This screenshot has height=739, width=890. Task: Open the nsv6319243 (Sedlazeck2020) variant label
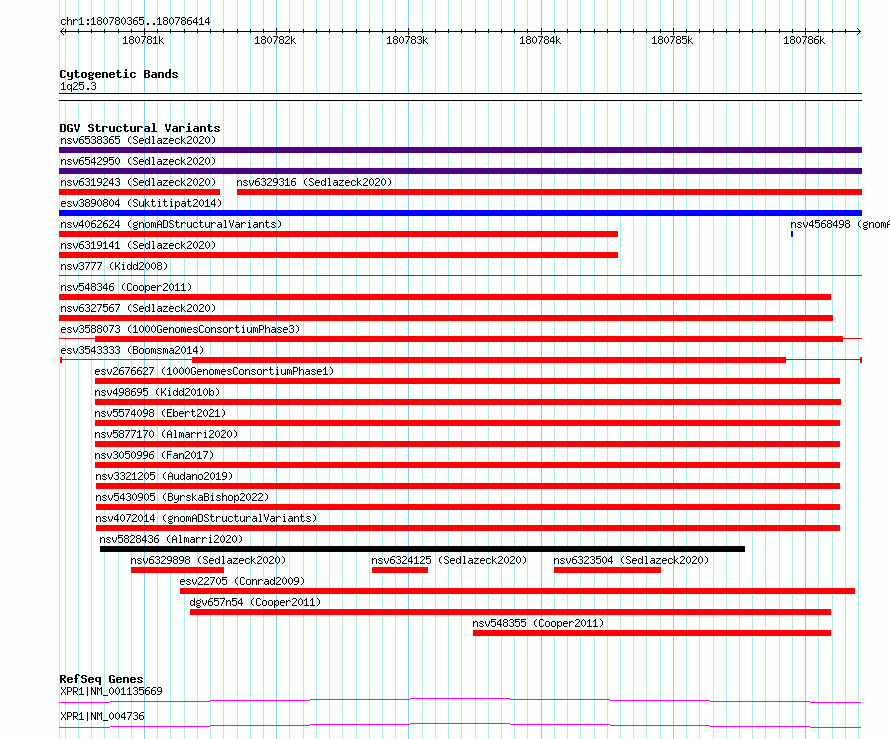click(138, 182)
